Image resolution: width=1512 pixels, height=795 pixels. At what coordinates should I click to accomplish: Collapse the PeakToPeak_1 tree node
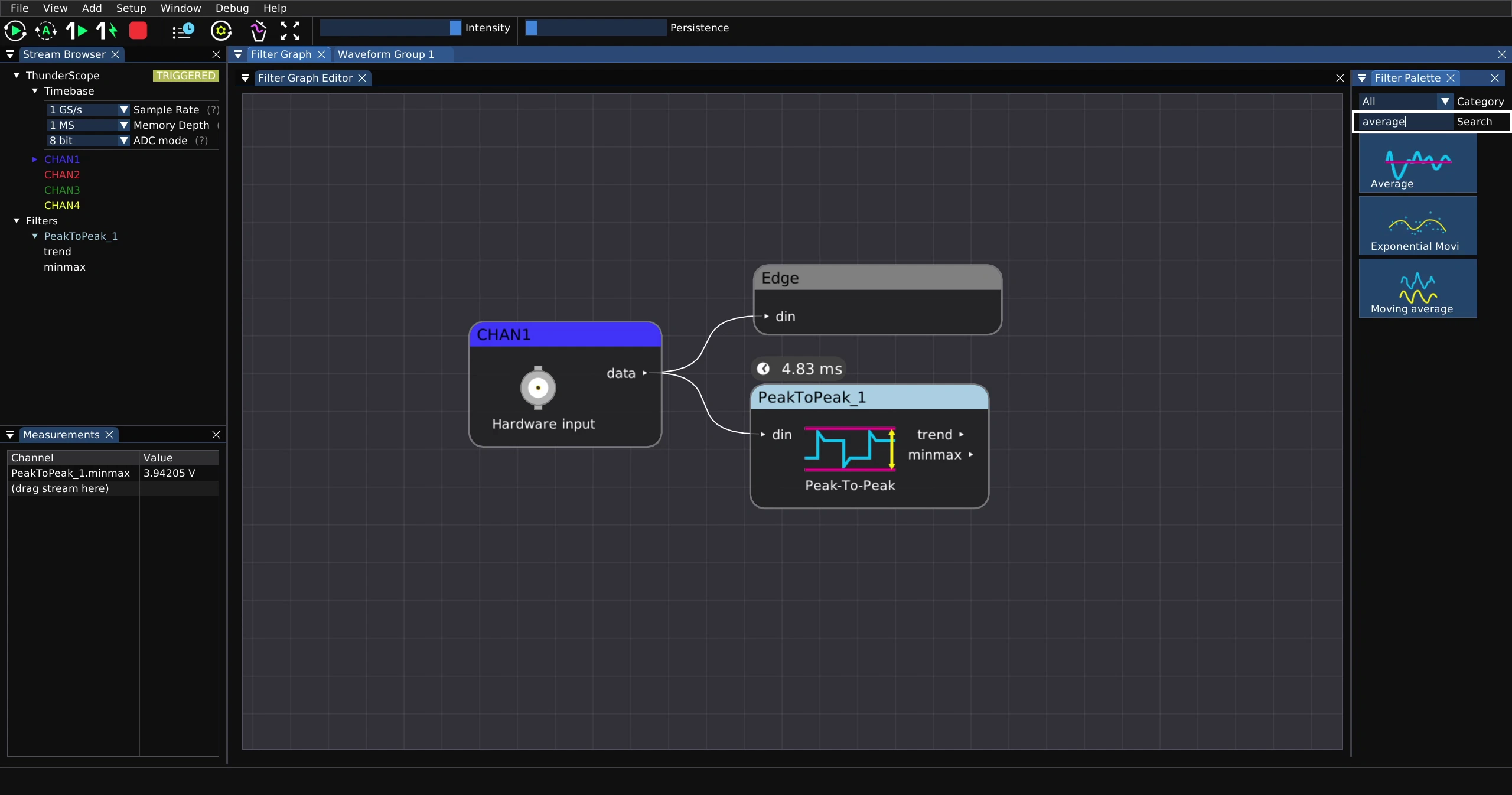(x=35, y=236)
